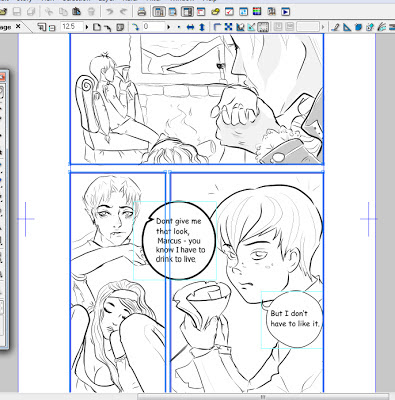Screen dimensions: 395x400
Task: Click the horizontal scrollbar at the bottom
Action: [263, 397]
